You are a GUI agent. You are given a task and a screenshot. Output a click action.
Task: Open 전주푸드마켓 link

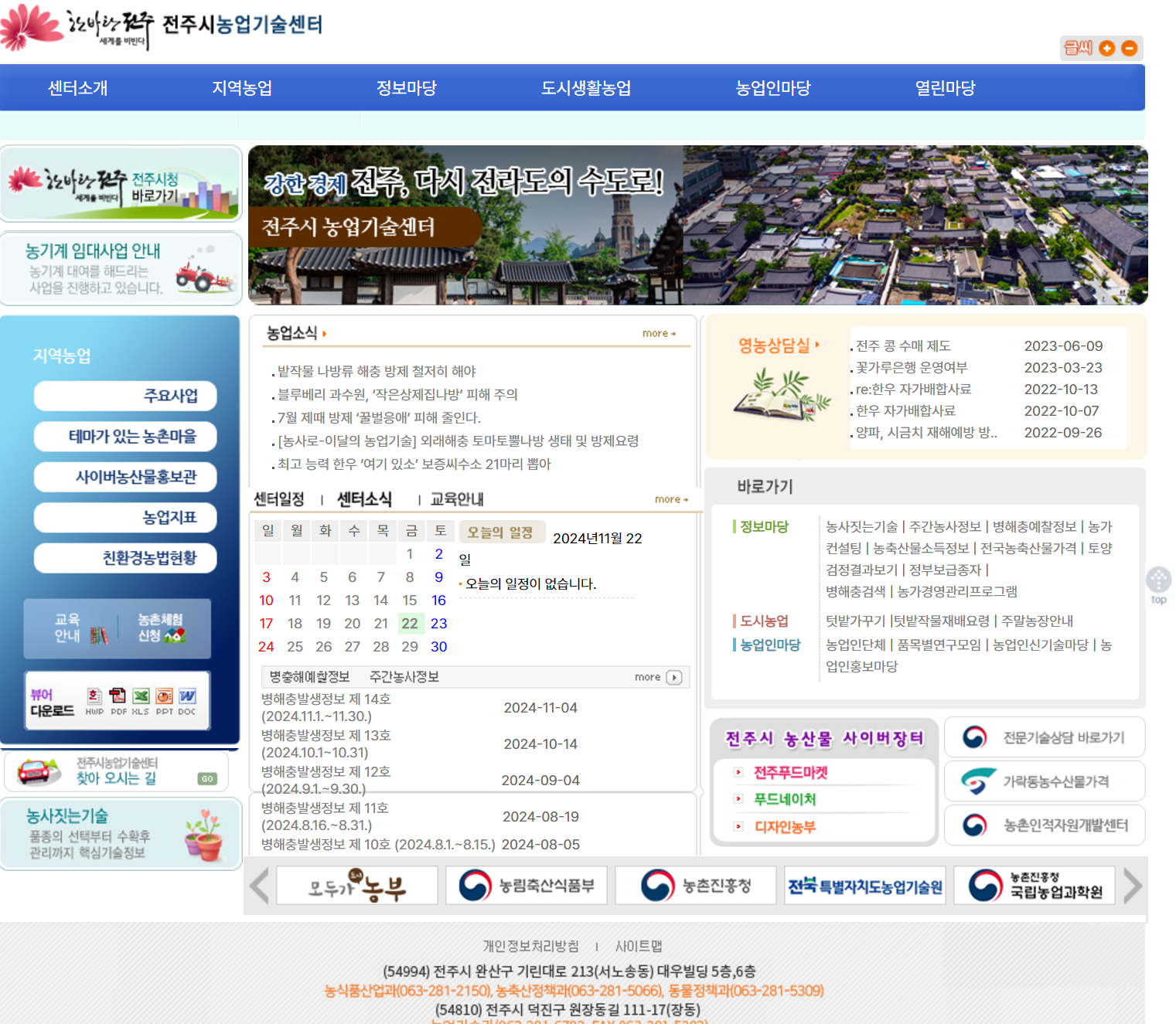[791, 773]
